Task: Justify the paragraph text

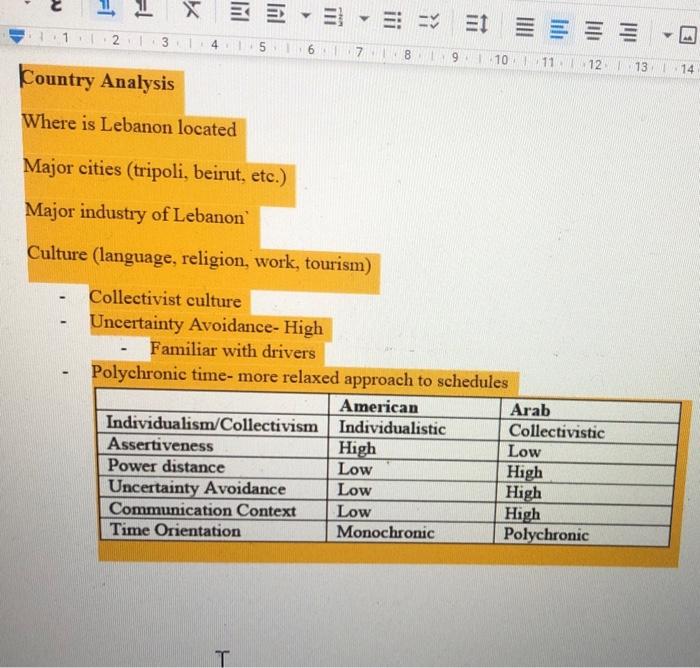Action: [525, 27]
